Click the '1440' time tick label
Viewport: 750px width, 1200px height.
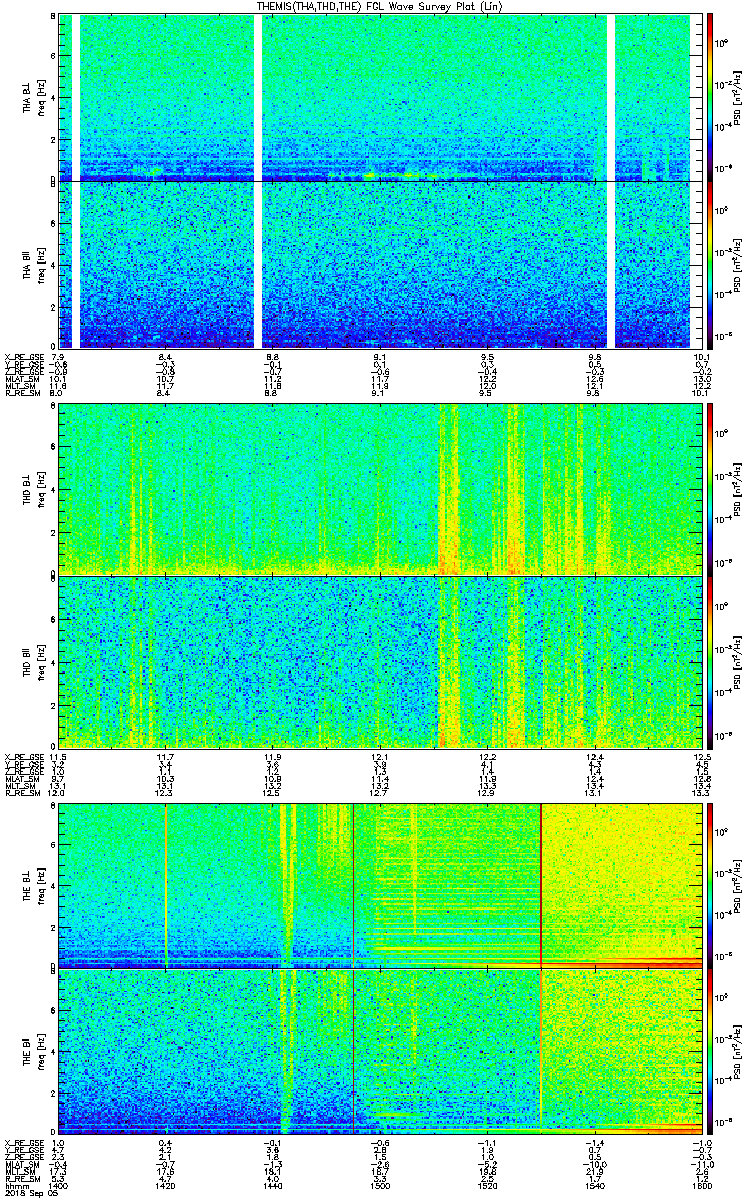click(271, 1185)
